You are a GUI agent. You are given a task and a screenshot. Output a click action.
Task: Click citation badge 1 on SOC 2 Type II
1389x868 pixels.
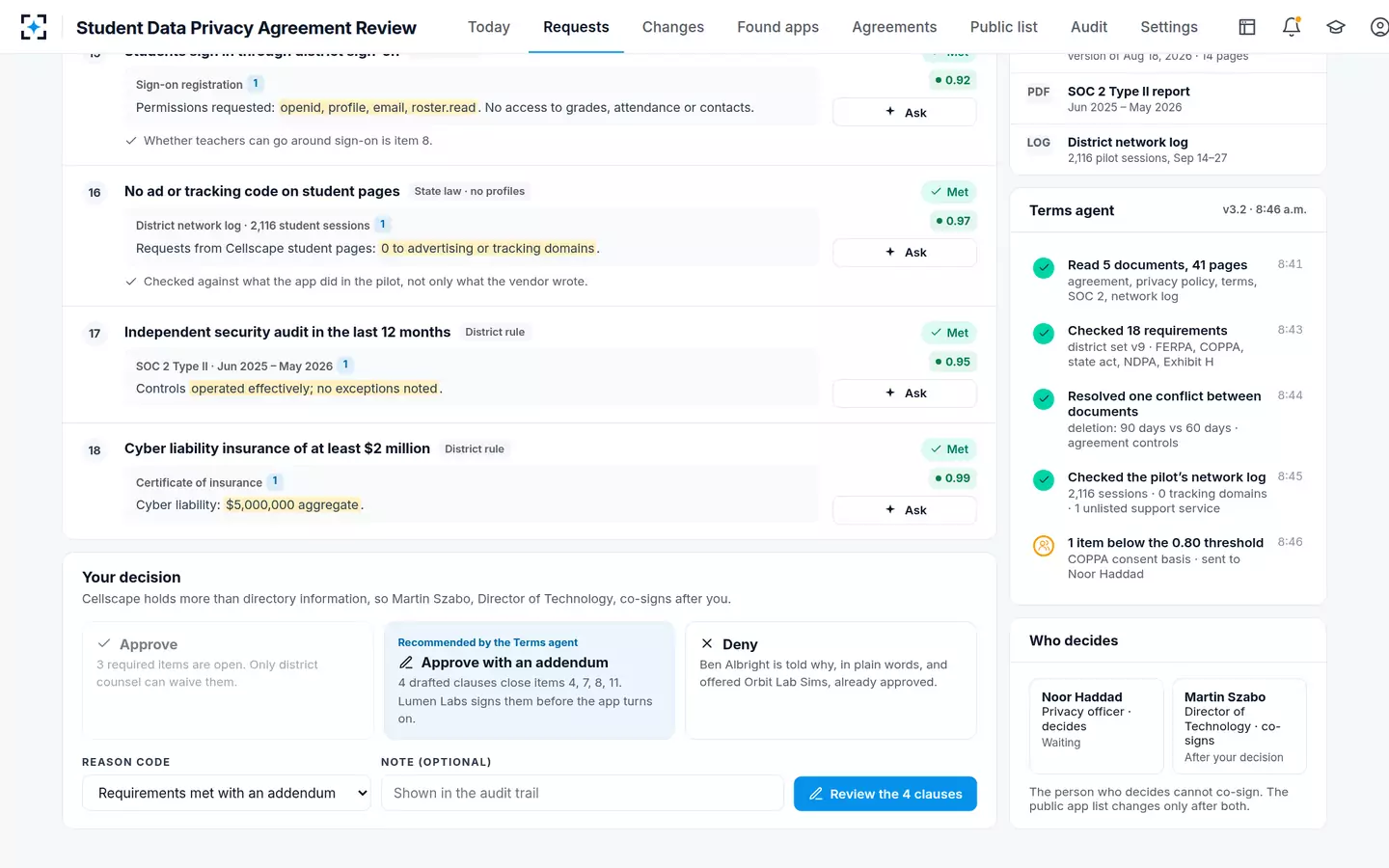[345, 365]
